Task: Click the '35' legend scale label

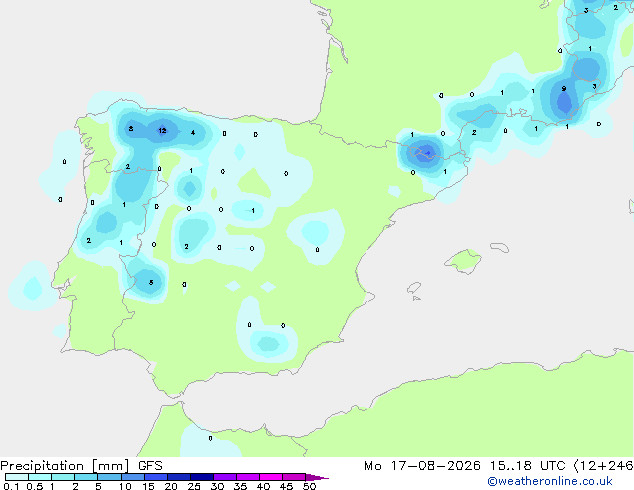Action: 240,486
